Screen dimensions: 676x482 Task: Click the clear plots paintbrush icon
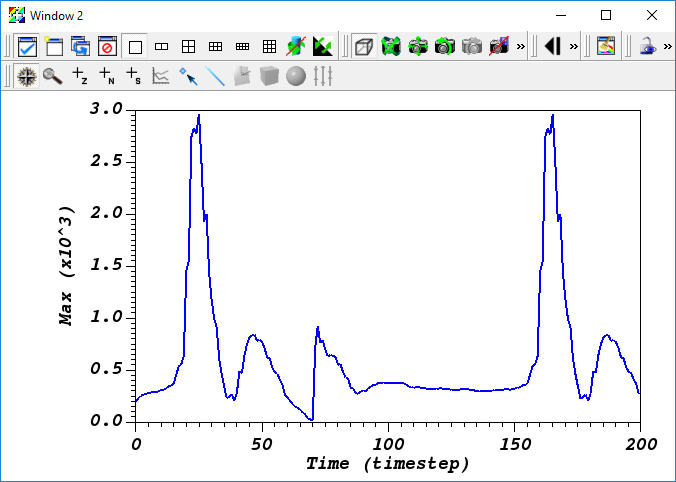[606, 46]
